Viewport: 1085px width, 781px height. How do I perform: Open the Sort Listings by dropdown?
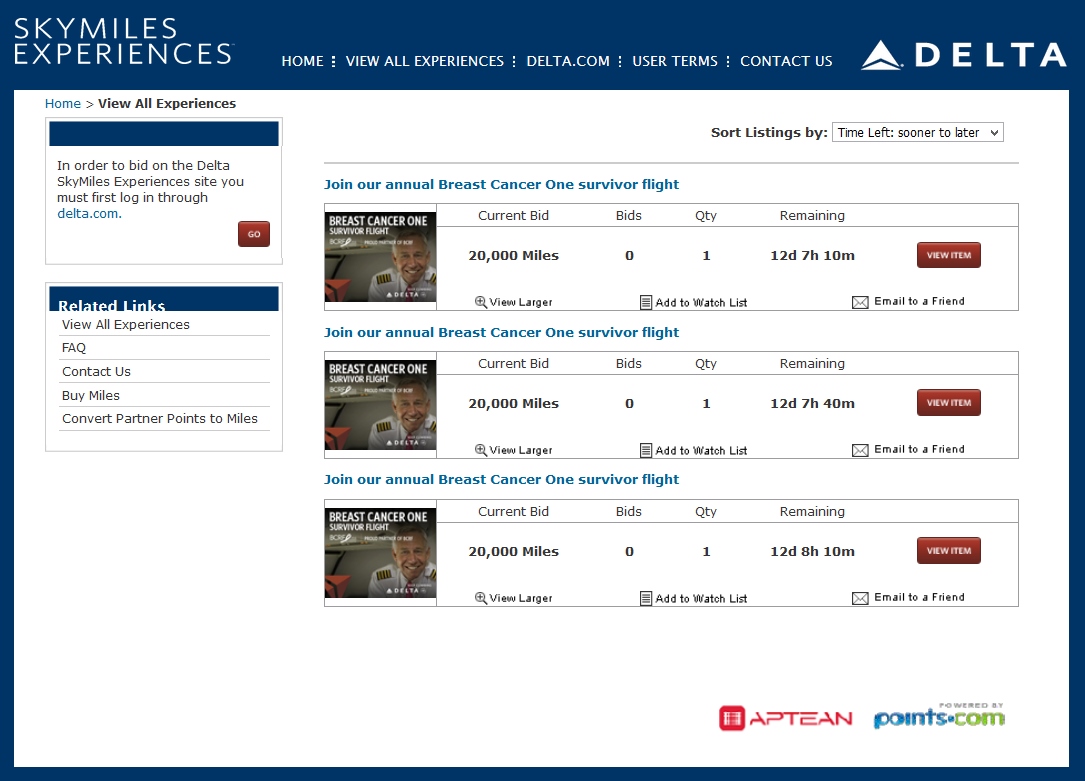(917, 132)
